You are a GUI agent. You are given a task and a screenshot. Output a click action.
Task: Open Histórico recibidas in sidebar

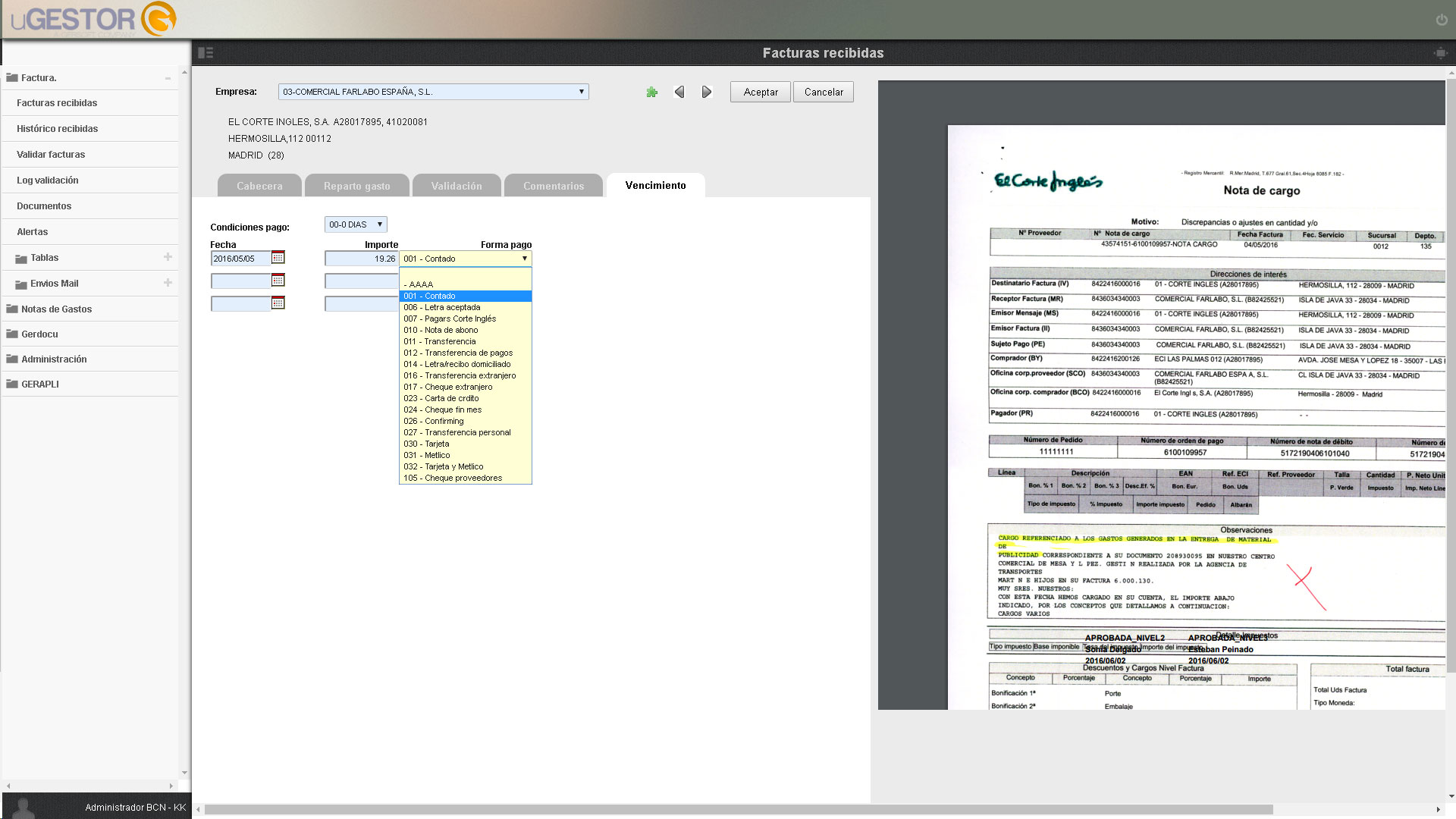90,129
